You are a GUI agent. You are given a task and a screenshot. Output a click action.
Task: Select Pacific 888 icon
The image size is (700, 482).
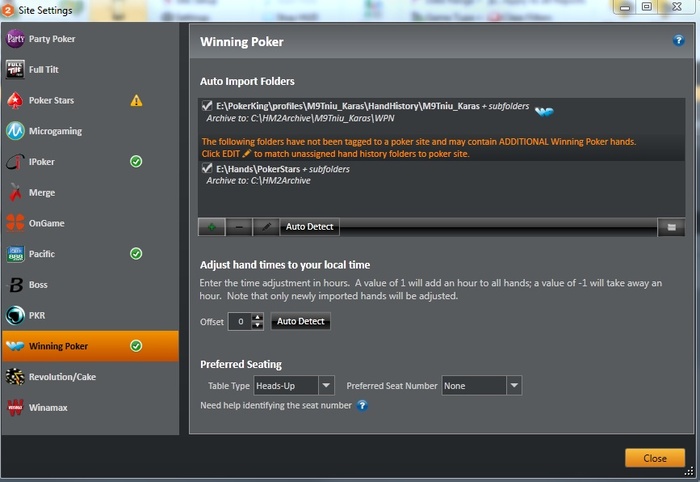pyautogui.click(x=15, y=254)
